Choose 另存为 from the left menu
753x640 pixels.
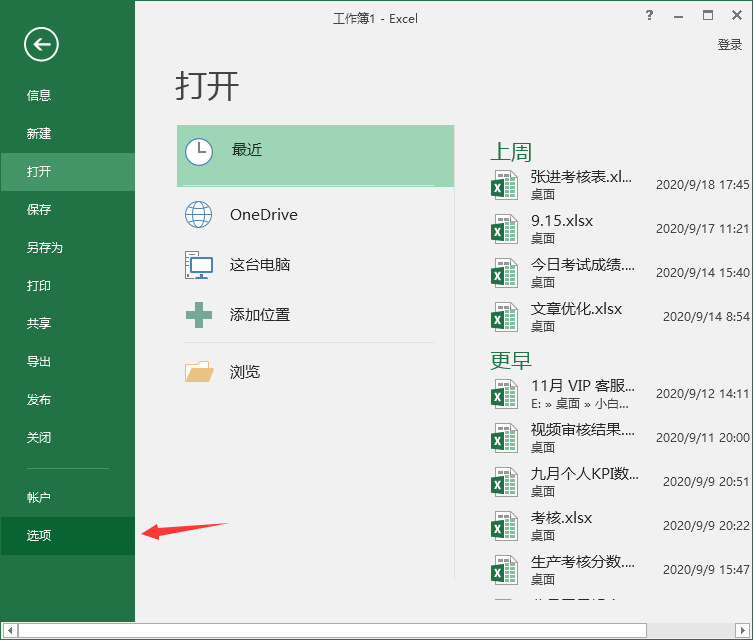45,248
